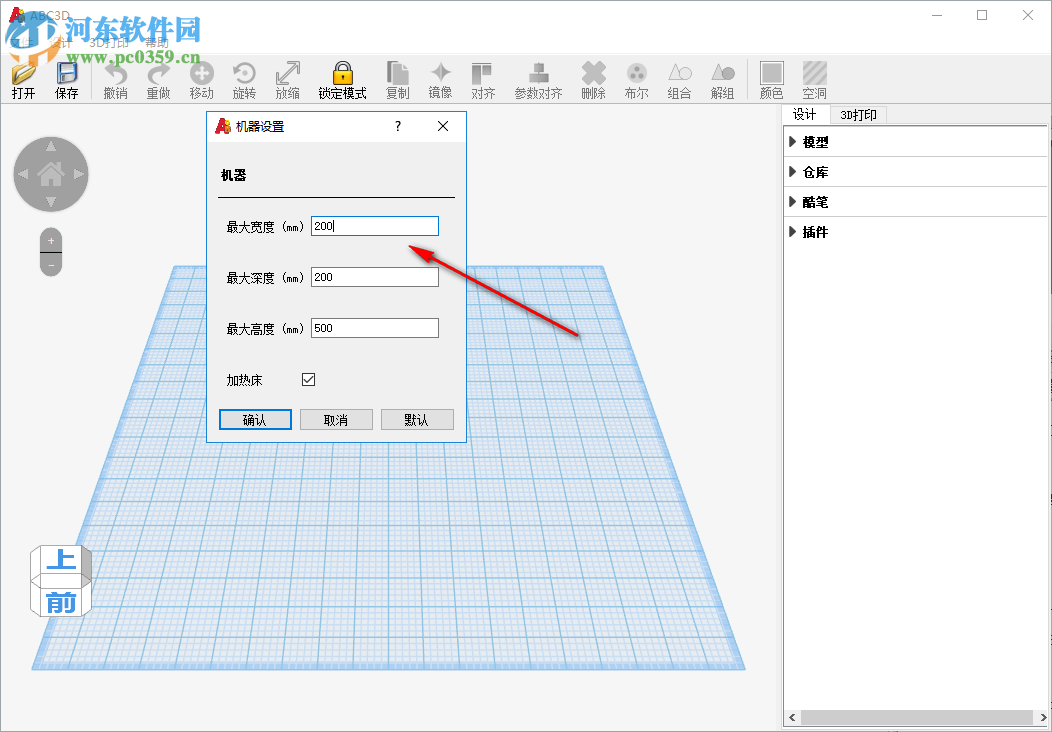1052x732 pixels.
Task: Switch to the 3D打印 tab
Action: 858,115
